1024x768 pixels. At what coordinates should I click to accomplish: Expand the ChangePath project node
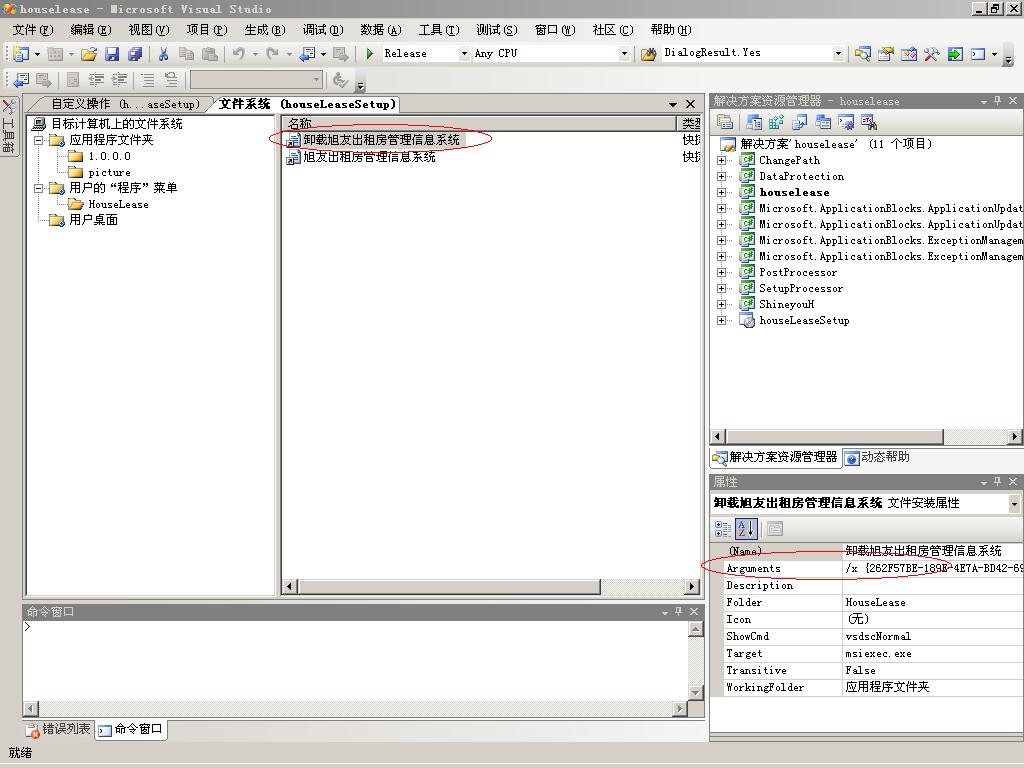(x=722, y=161)
